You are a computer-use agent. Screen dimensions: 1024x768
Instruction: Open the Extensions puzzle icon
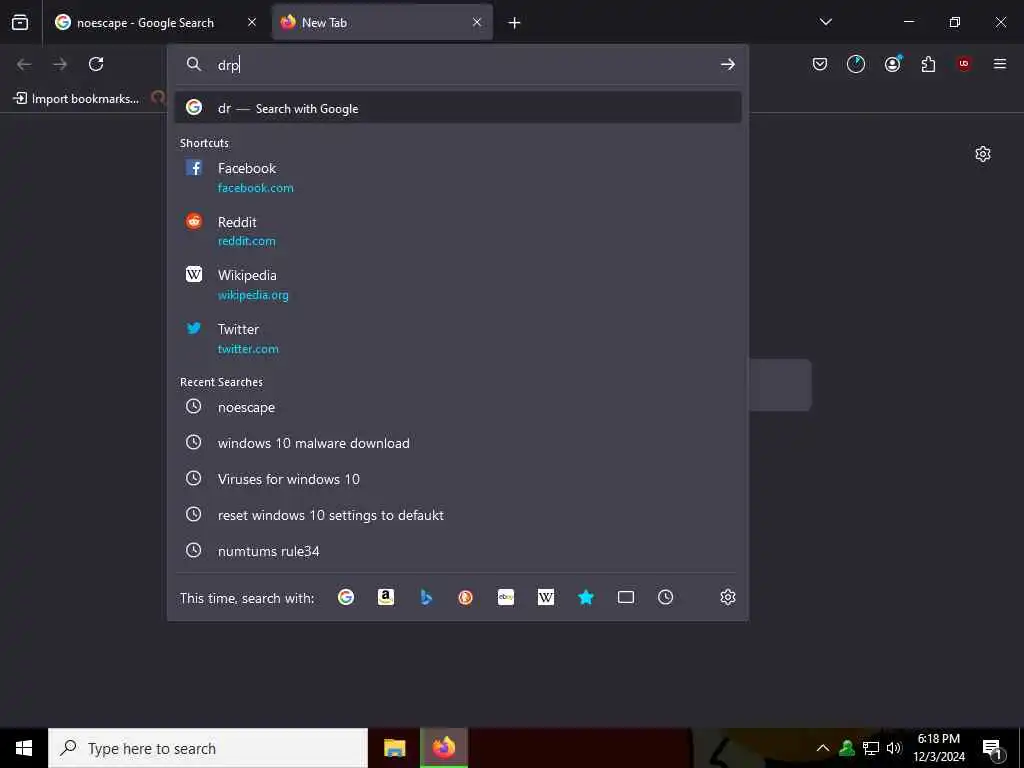(x=928, y=64)
